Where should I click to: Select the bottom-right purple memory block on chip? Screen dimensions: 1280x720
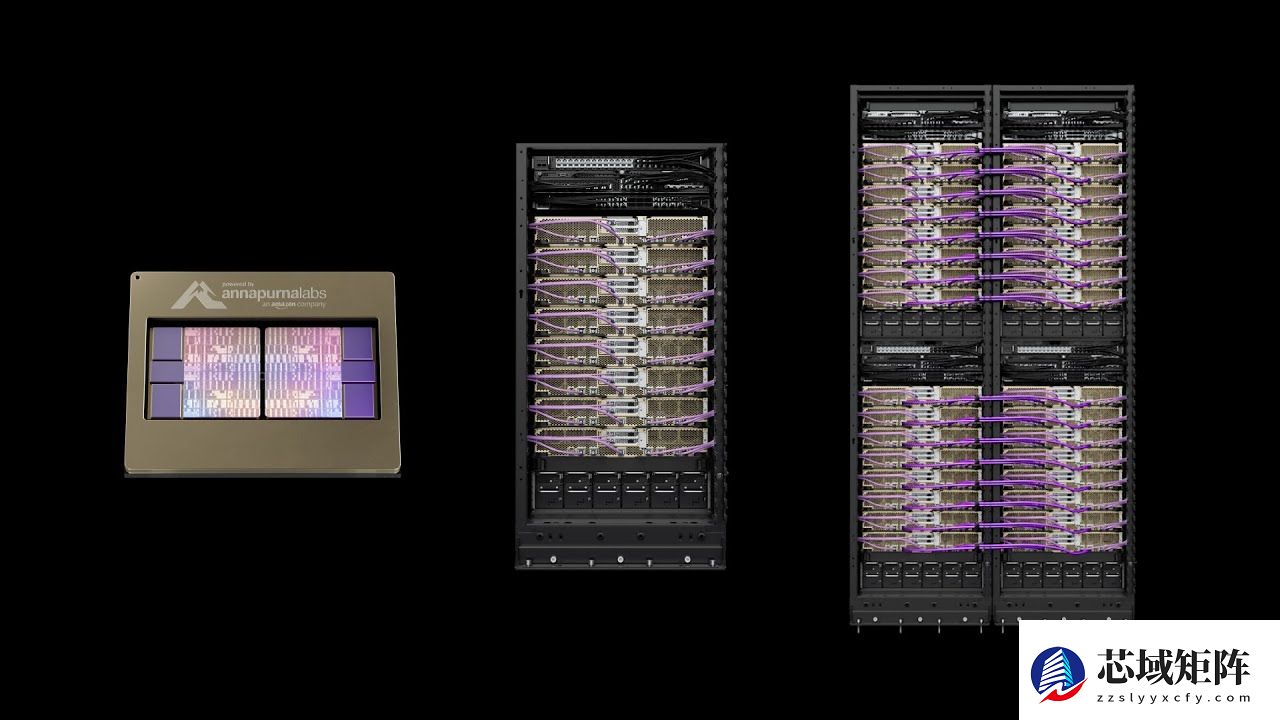coord(358,400)
